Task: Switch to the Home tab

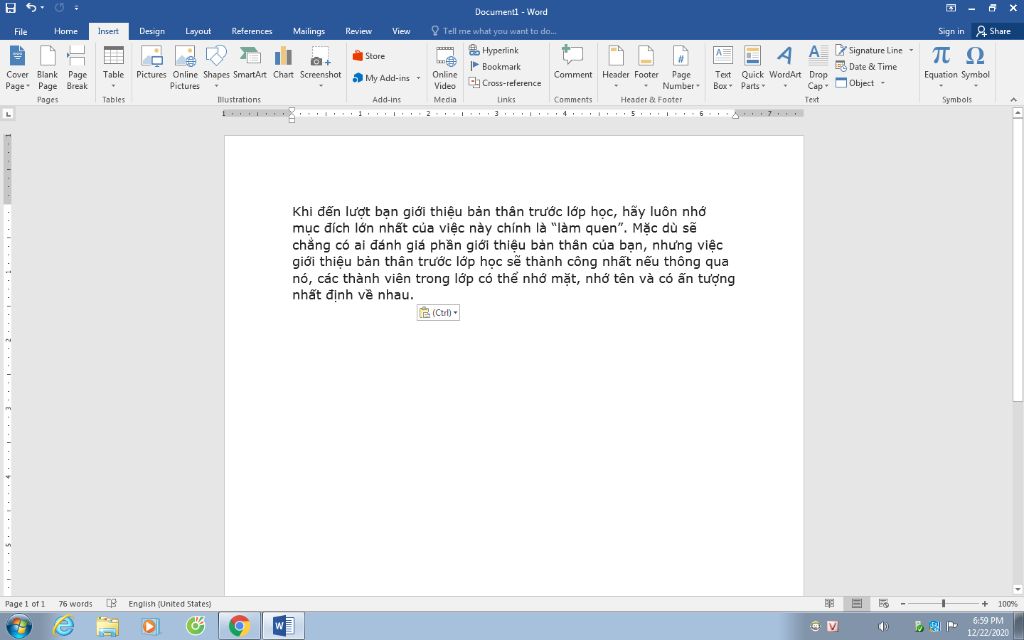Action: coord(65,31)
